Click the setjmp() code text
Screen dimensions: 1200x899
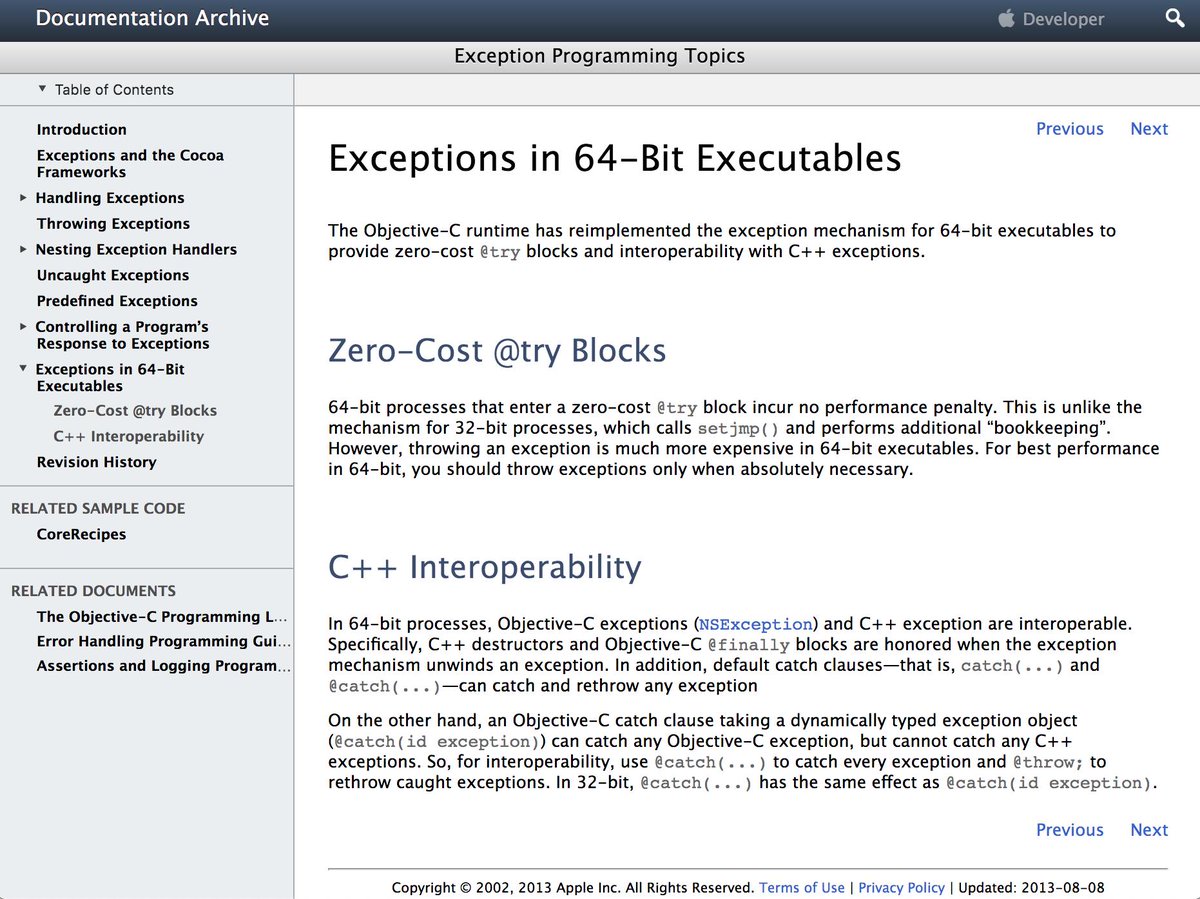tap(736, 429)
